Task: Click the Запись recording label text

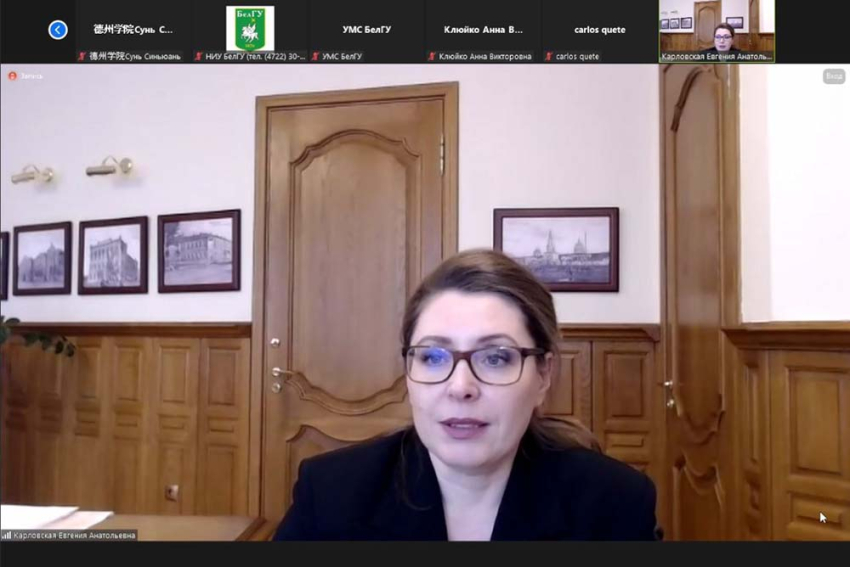Action: [33, 76]
